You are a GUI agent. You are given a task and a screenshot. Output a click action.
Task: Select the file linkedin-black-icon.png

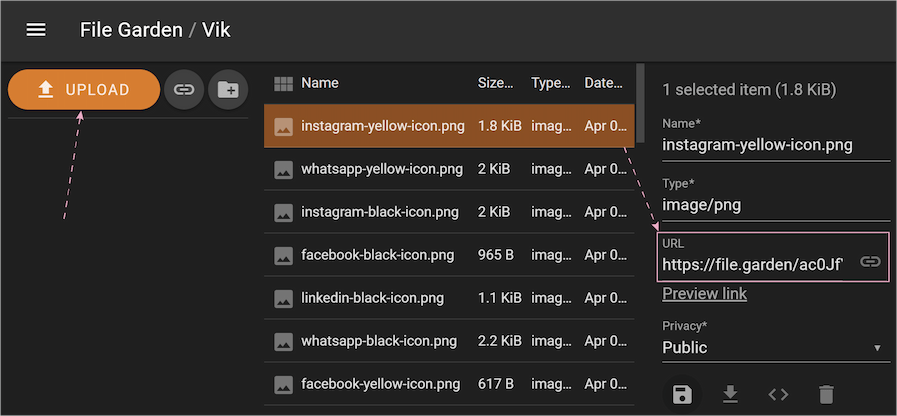(449, 298)
